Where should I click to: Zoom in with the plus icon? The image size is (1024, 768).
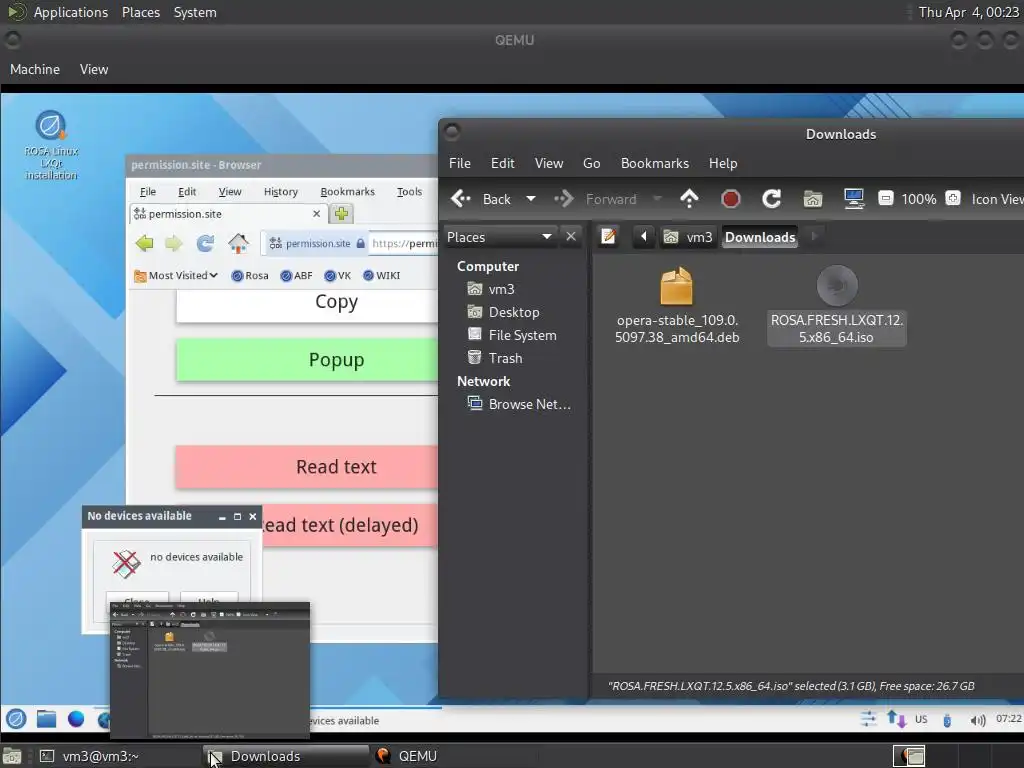click(x=953, y=199)
